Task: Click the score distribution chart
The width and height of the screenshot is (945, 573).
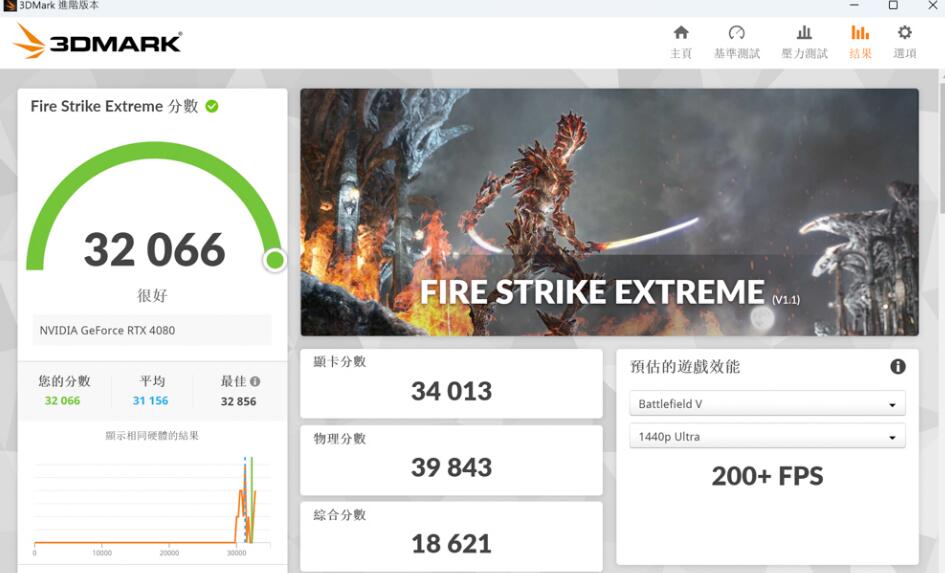Action: [x=152, y=504]
